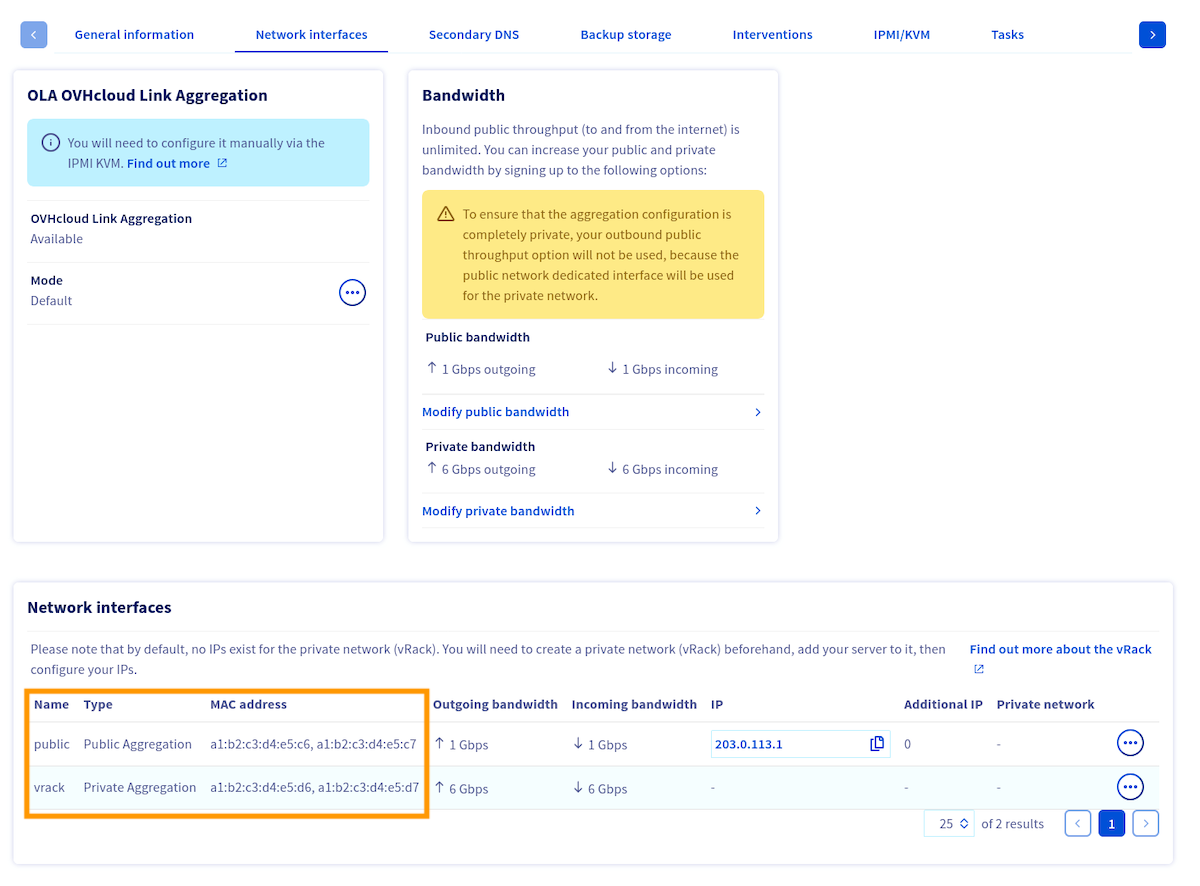This screenshot has width=1200, height=886.
Task: Switch to the Secondary DNS tab
Action: click(473, 34)
